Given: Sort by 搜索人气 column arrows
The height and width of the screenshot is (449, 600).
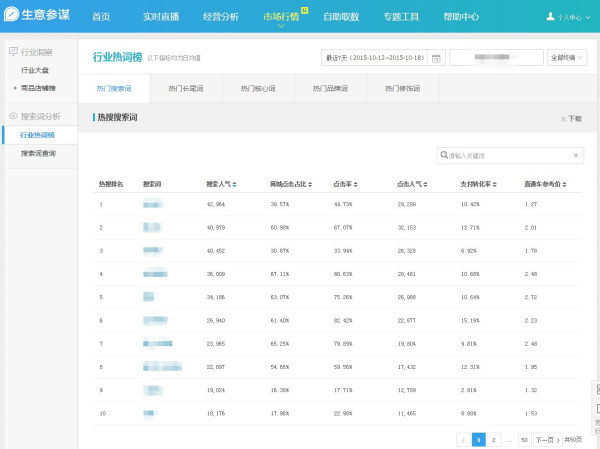Looking at the screenshot, I should click(234, 184).
